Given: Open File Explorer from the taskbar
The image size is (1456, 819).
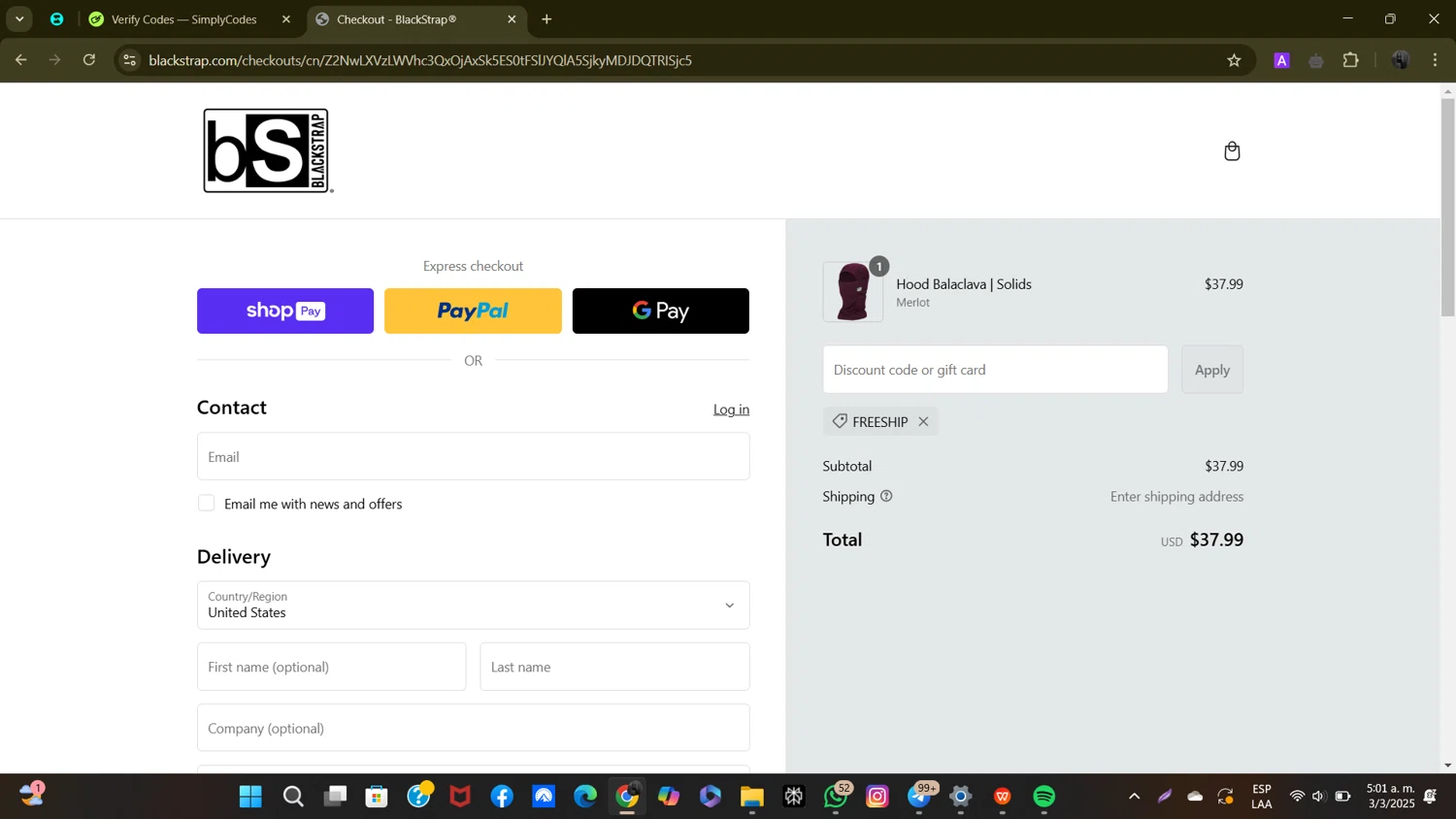Looking at the screenshot, I should point(752,797).
